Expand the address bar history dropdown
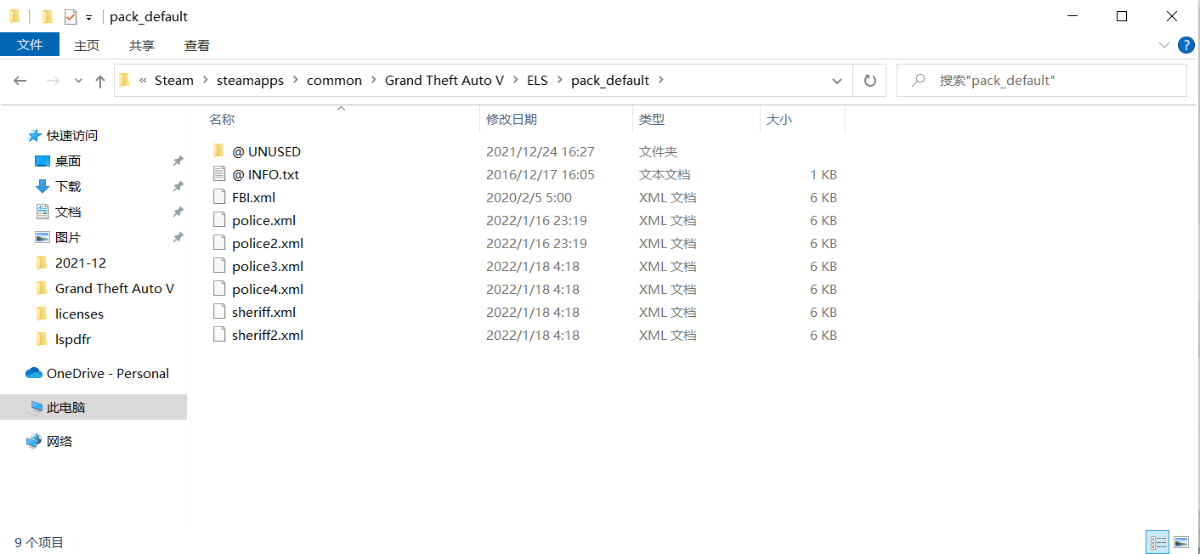Viewport: 1200px width, 554px height. click(837, 80)
